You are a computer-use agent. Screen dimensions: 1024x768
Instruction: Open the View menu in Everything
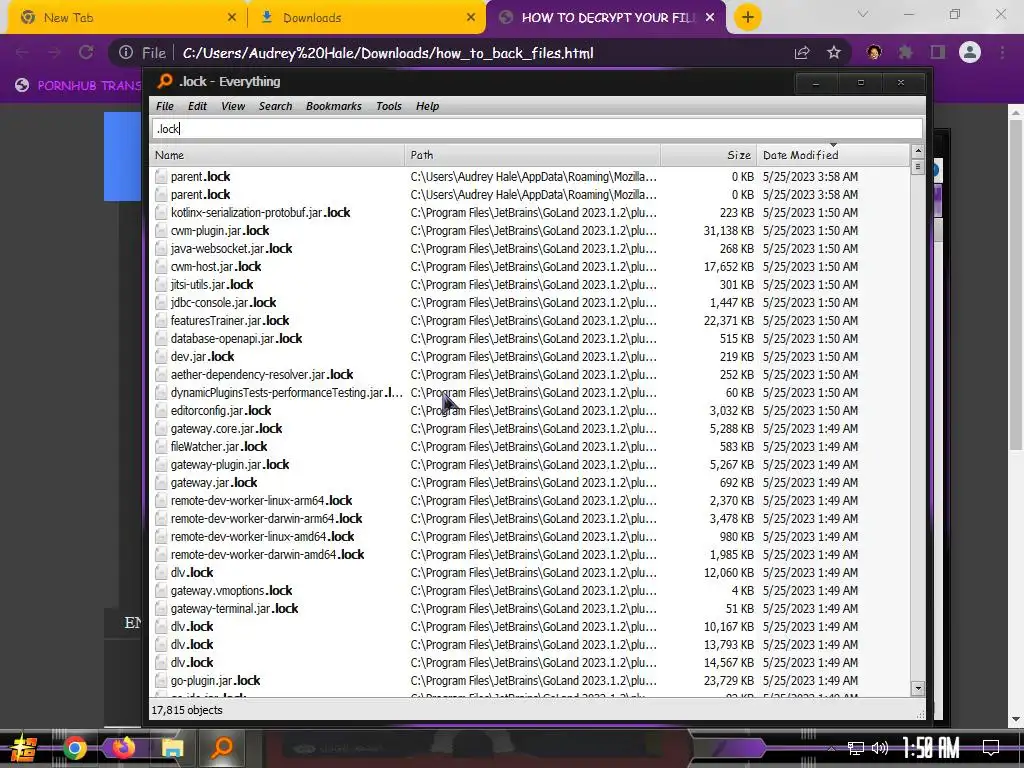232,106
